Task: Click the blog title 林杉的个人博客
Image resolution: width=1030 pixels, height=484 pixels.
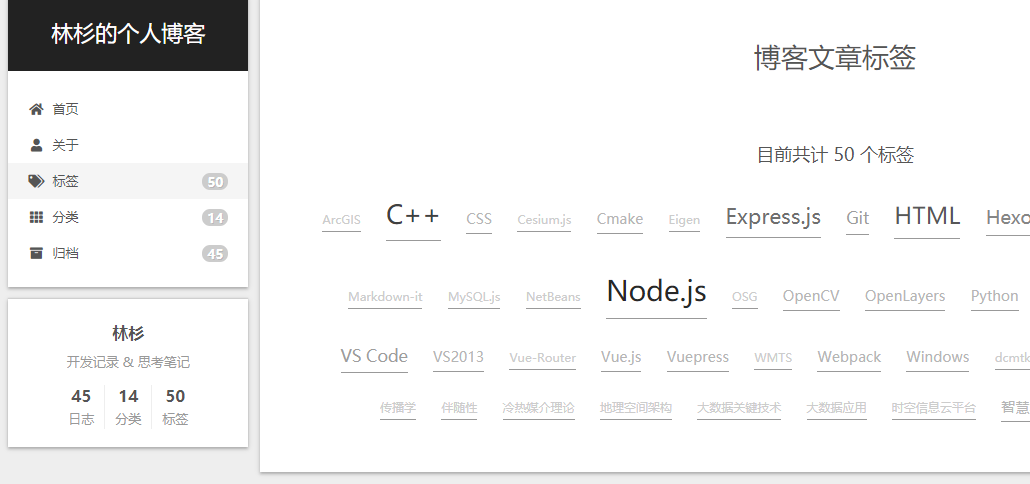Action: coord(128,34)
